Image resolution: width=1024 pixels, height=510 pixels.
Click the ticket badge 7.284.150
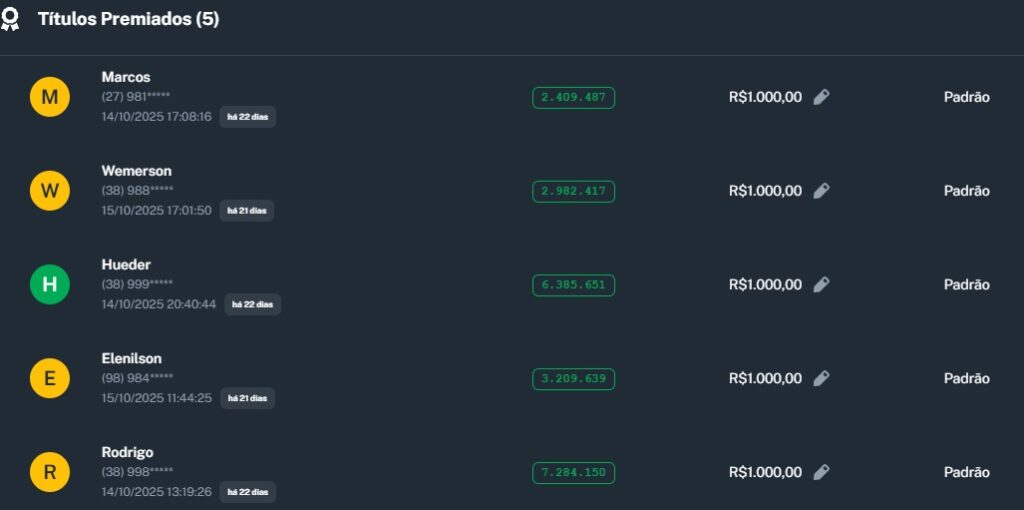(x=573, y=472)
